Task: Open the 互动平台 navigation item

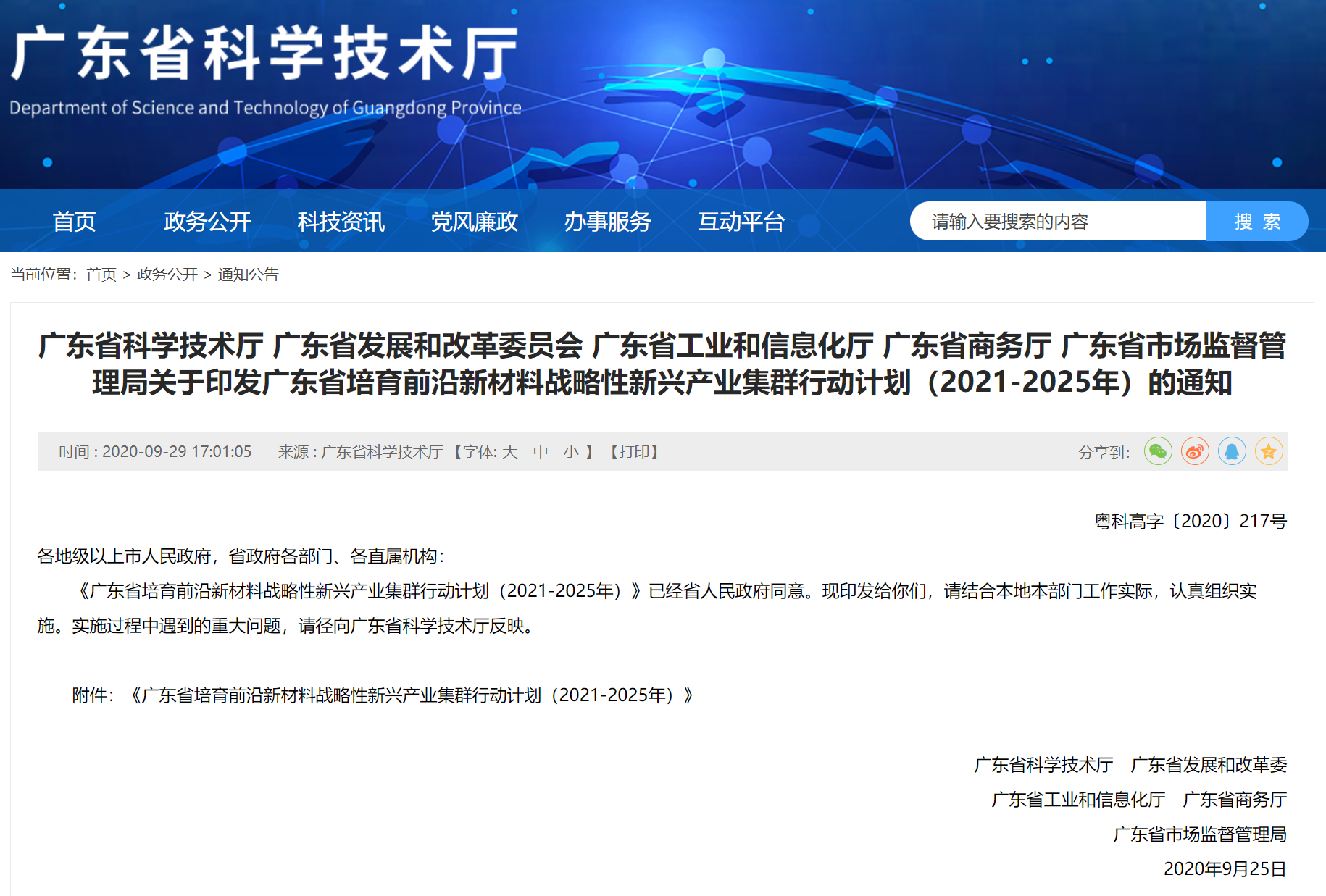Action: coord(741,222)
